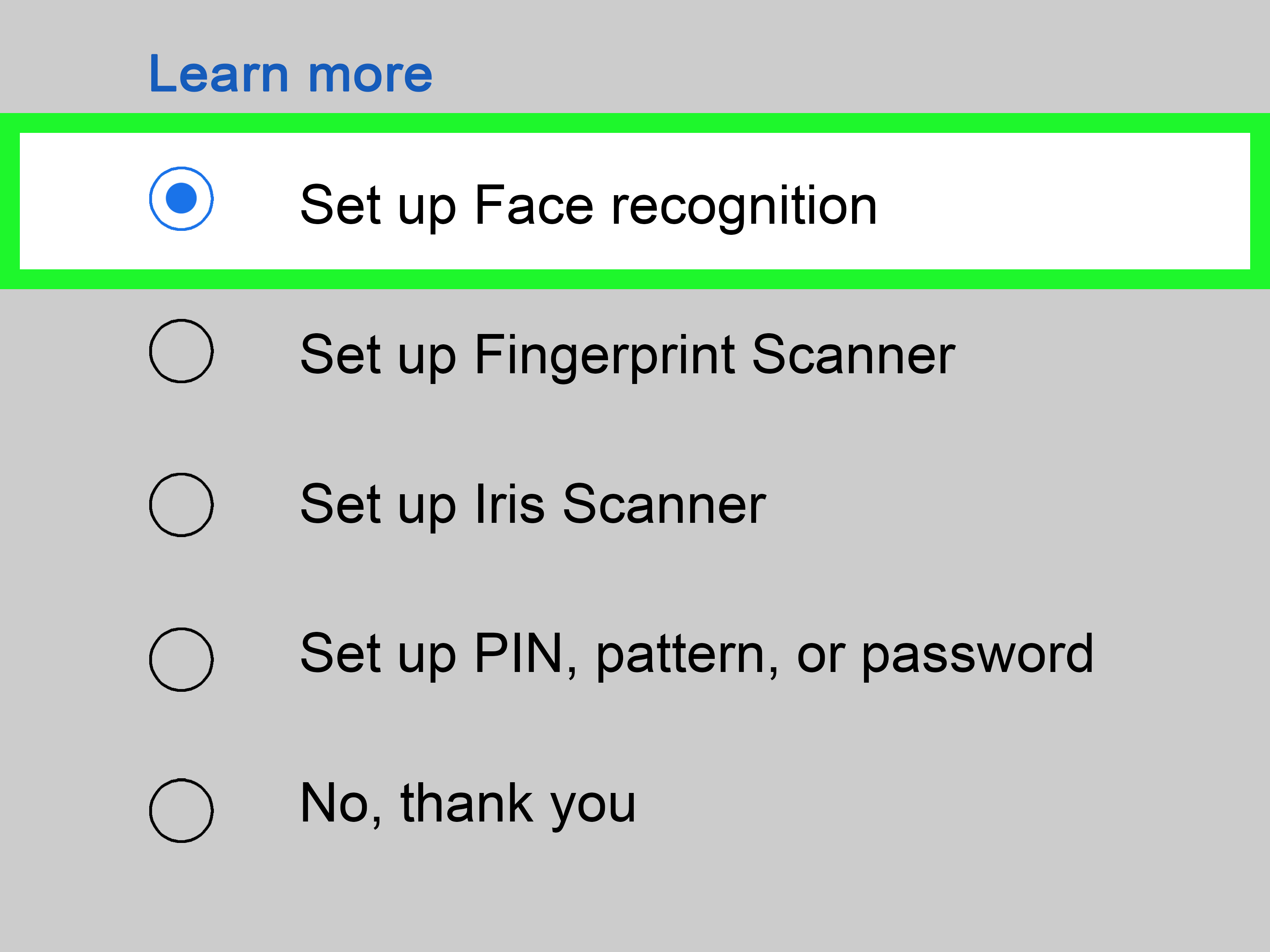The height and width of the screenshot is (952, 1270).
Task: Select the PIN, pattern, or password radio button
Action: pos(181,659)
